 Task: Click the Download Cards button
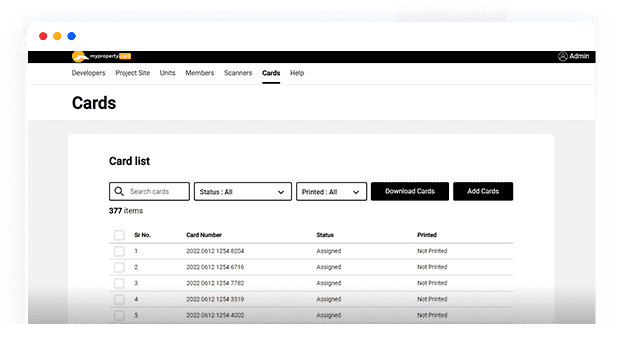(x=410, y=191)
